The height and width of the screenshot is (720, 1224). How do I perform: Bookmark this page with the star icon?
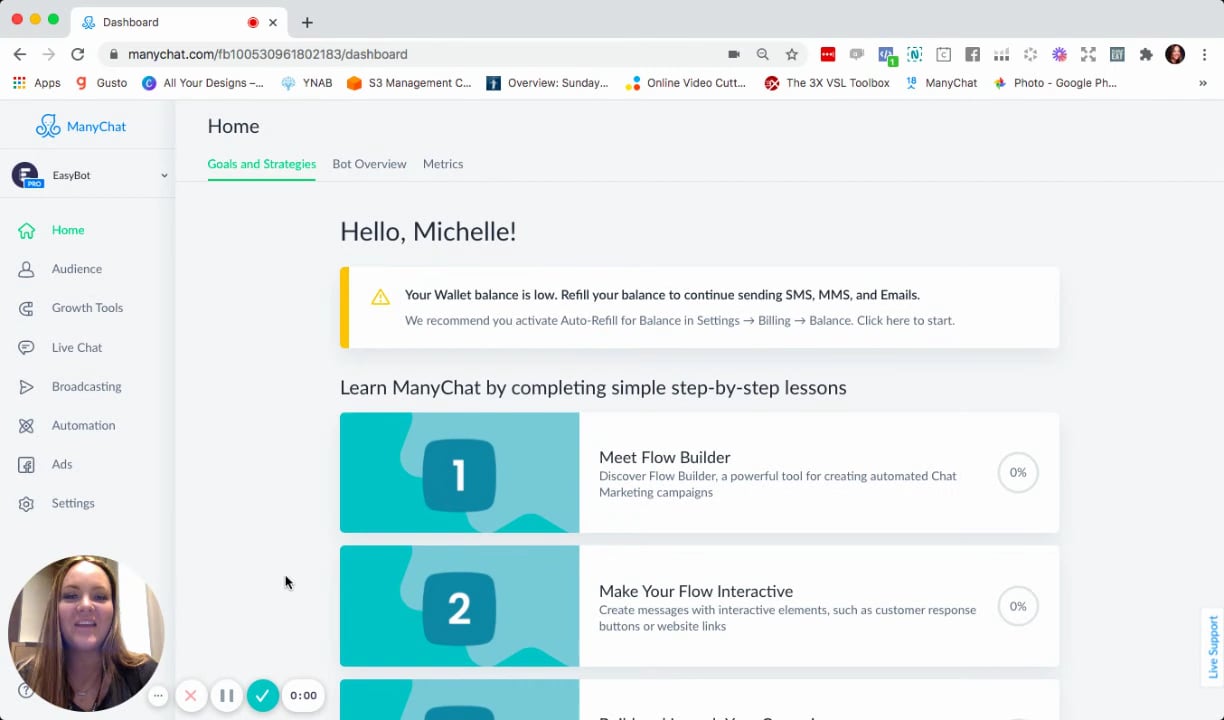pyautogui.click(x=792, y=54)
